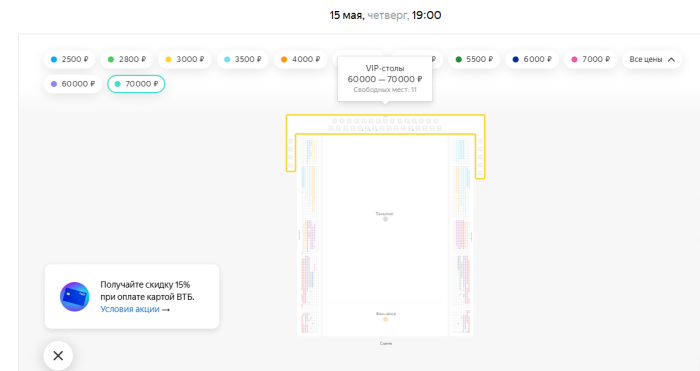Click the chevron beside Все цены
The width and height of the screenshot is (700, 371).
click(671, 59)
